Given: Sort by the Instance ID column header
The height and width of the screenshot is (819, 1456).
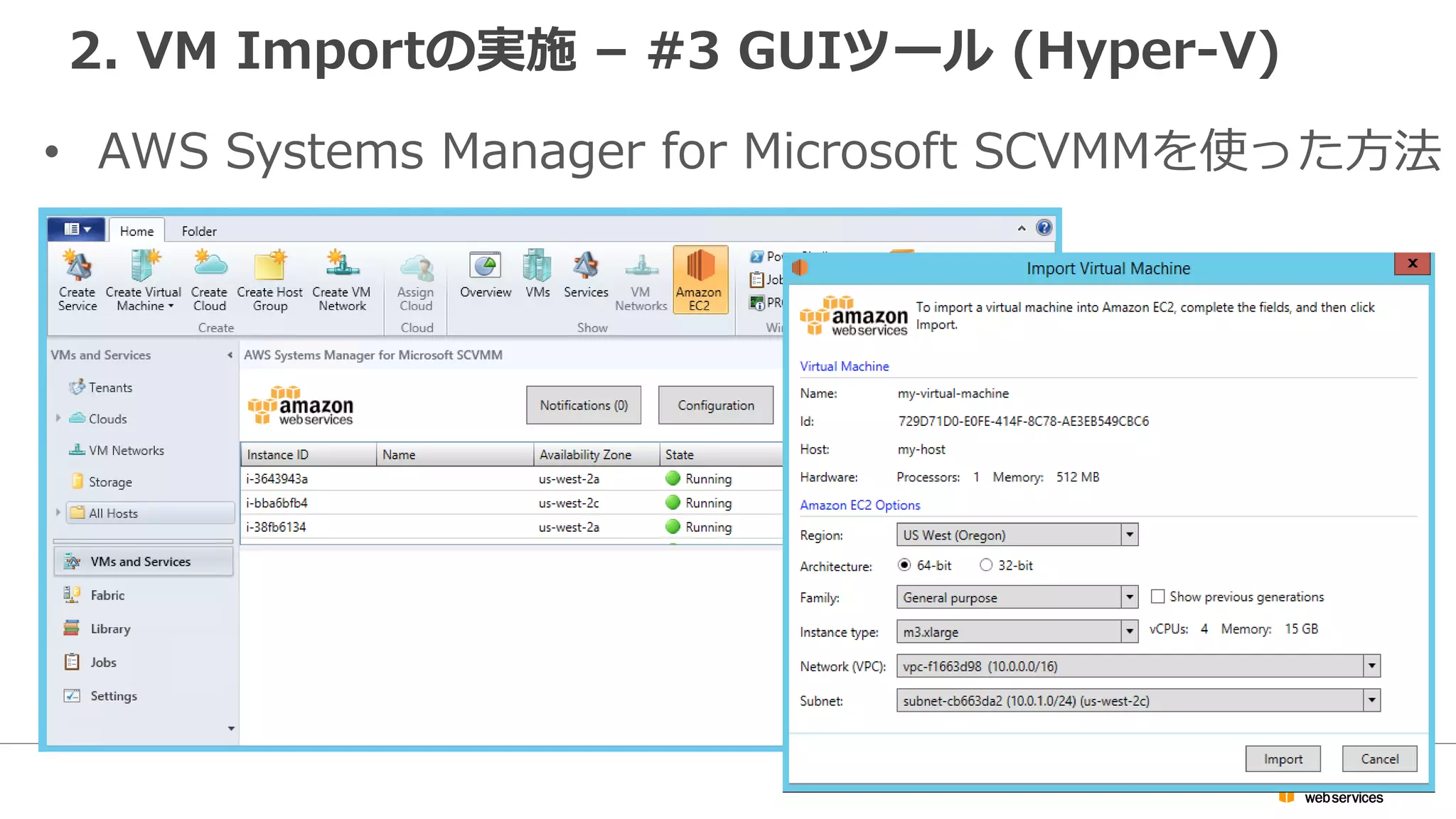Looking at the screenshot, I should (309, 454).
